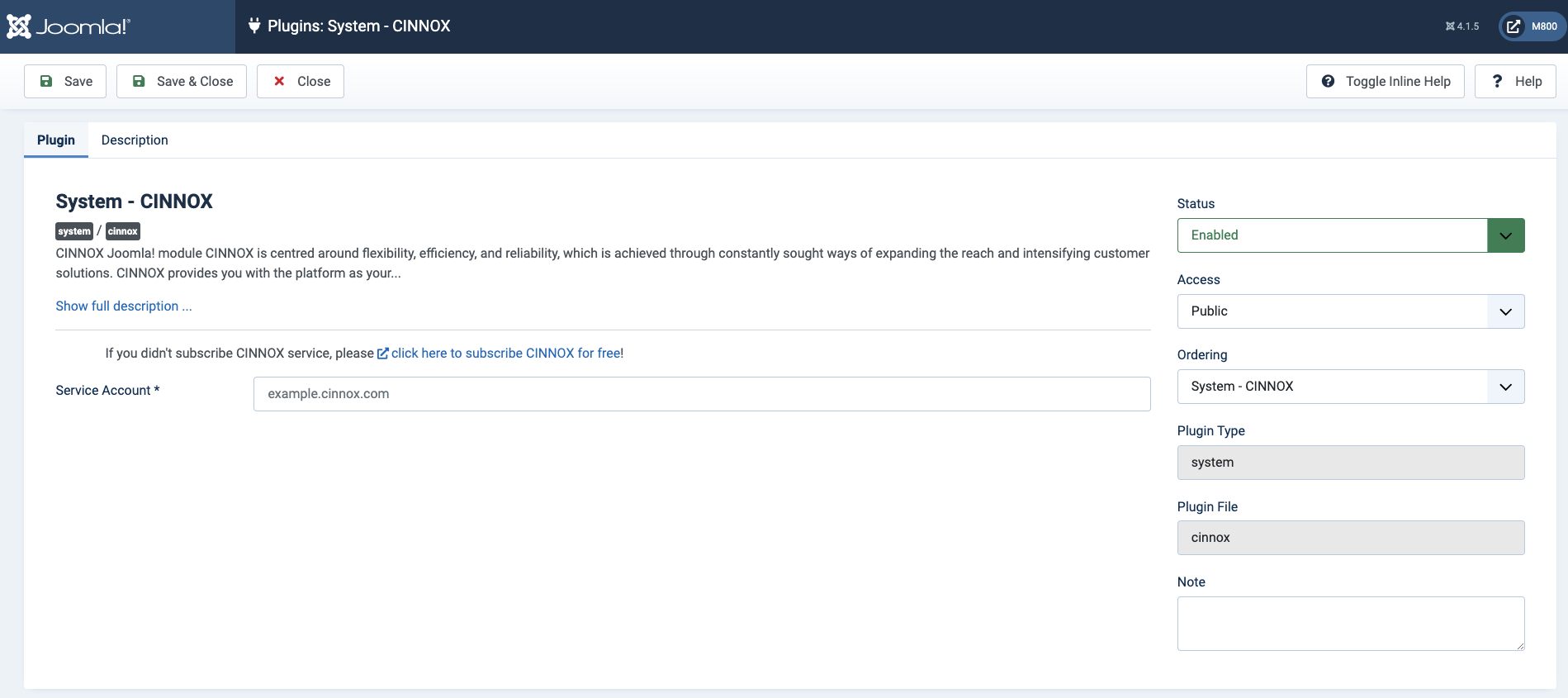Click the green Save disk icon
Viewport: 1568px width, 698px height.
46,81
